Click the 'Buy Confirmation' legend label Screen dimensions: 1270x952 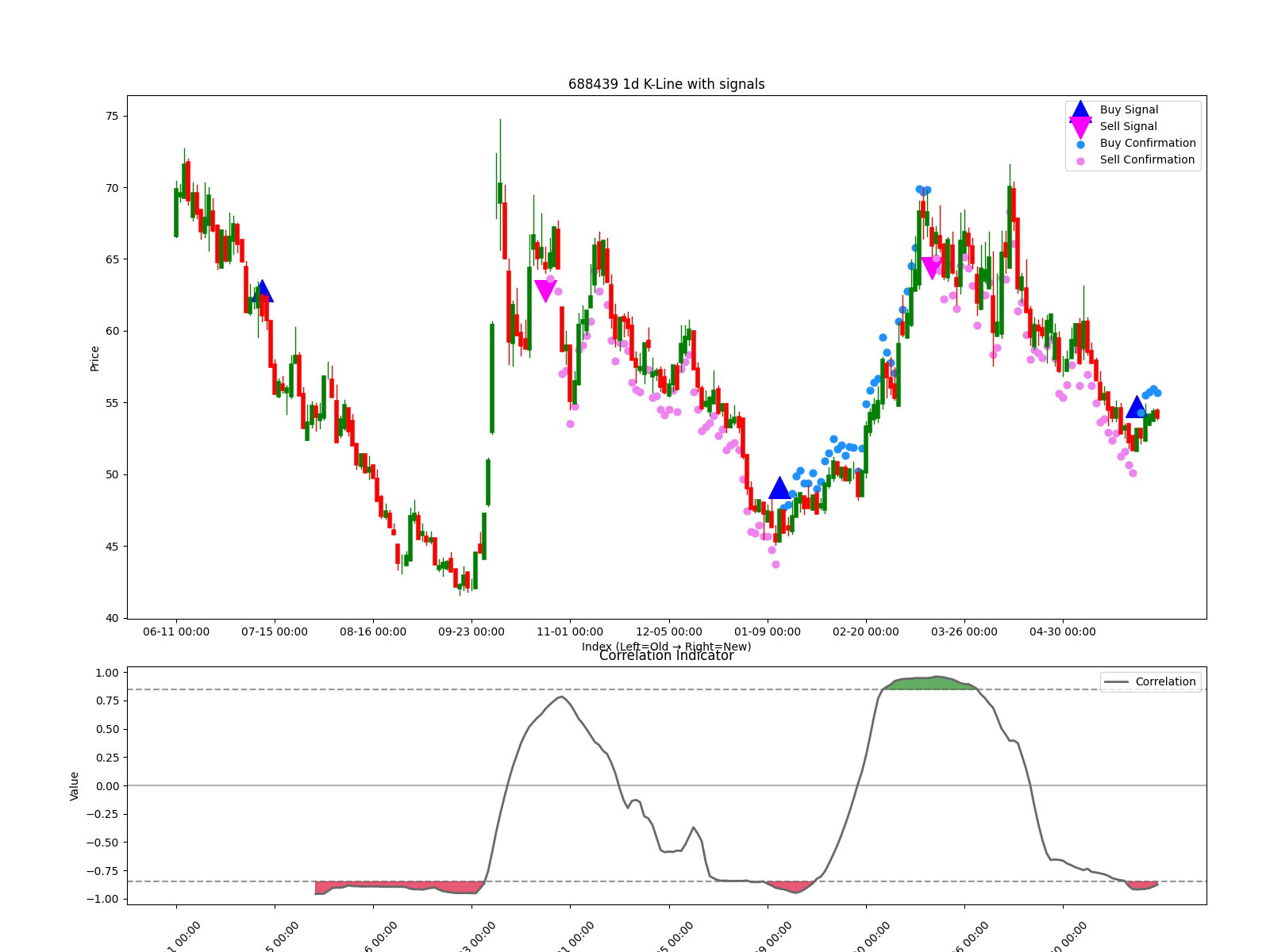pyautogui.click(x=1148, y=143)
